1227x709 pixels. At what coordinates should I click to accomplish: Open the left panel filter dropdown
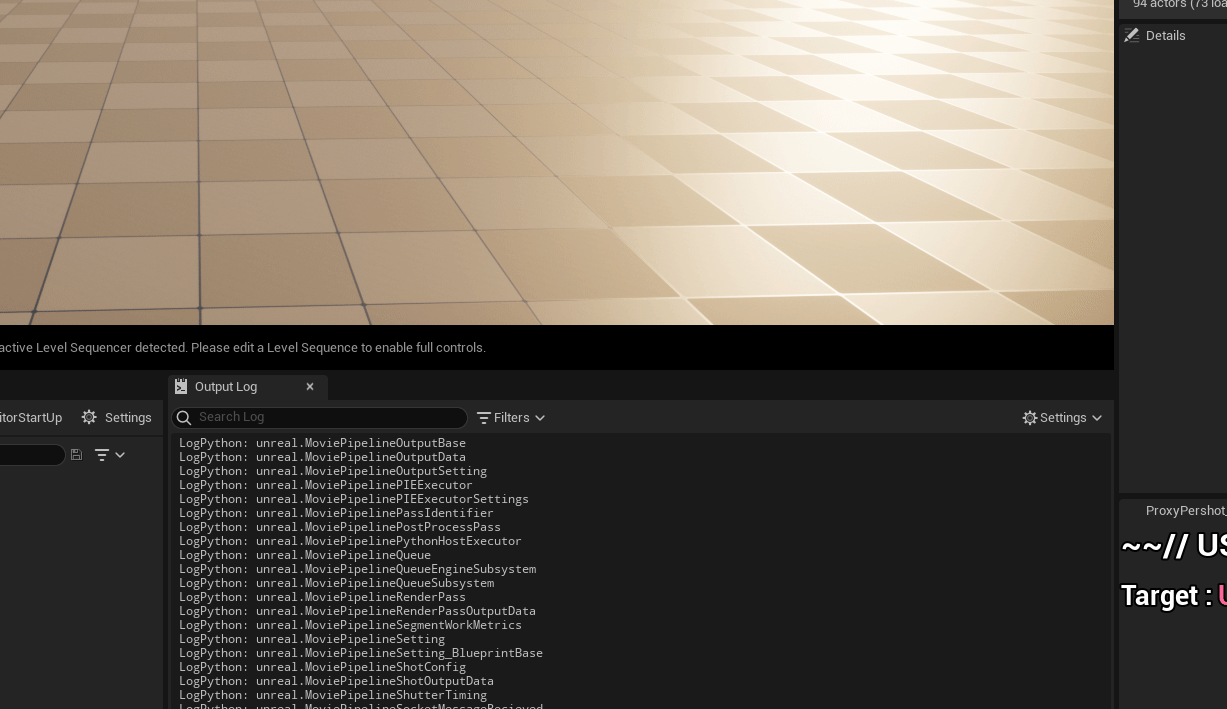110,455
